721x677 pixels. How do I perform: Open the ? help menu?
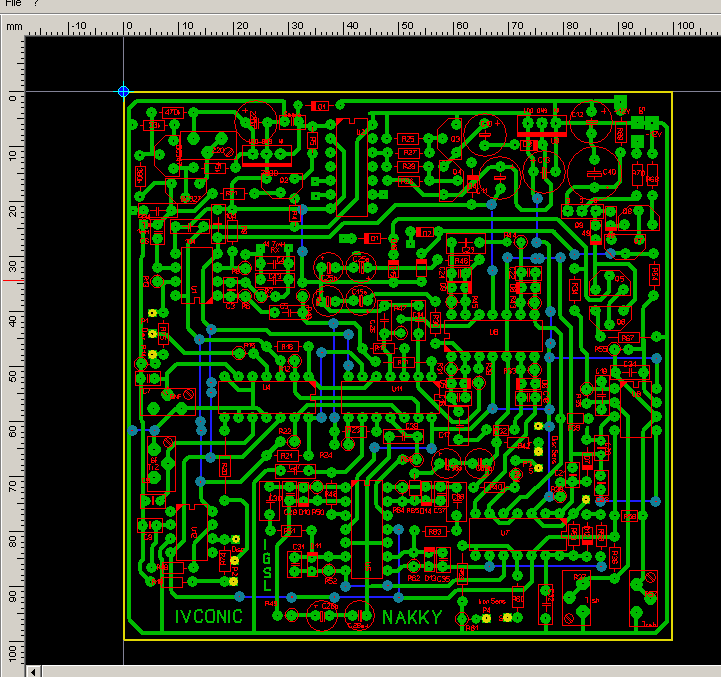pyautogui.click(x=36, y=3)
